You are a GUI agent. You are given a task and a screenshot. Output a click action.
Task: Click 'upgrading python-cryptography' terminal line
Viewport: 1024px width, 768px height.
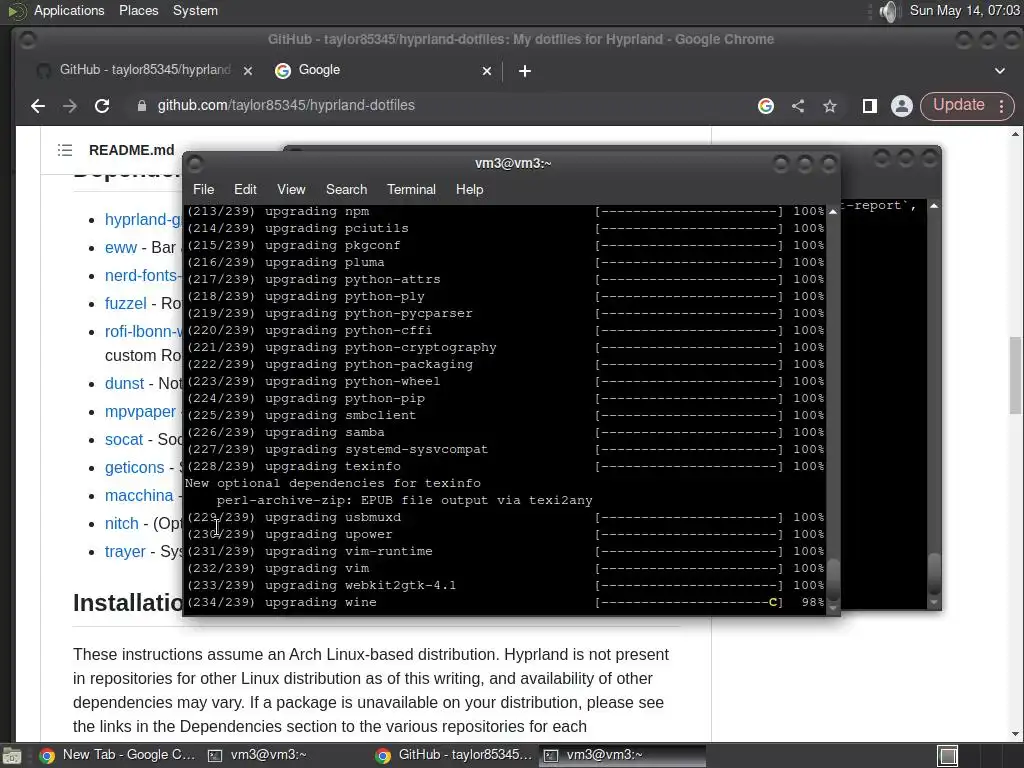(381, 347)
